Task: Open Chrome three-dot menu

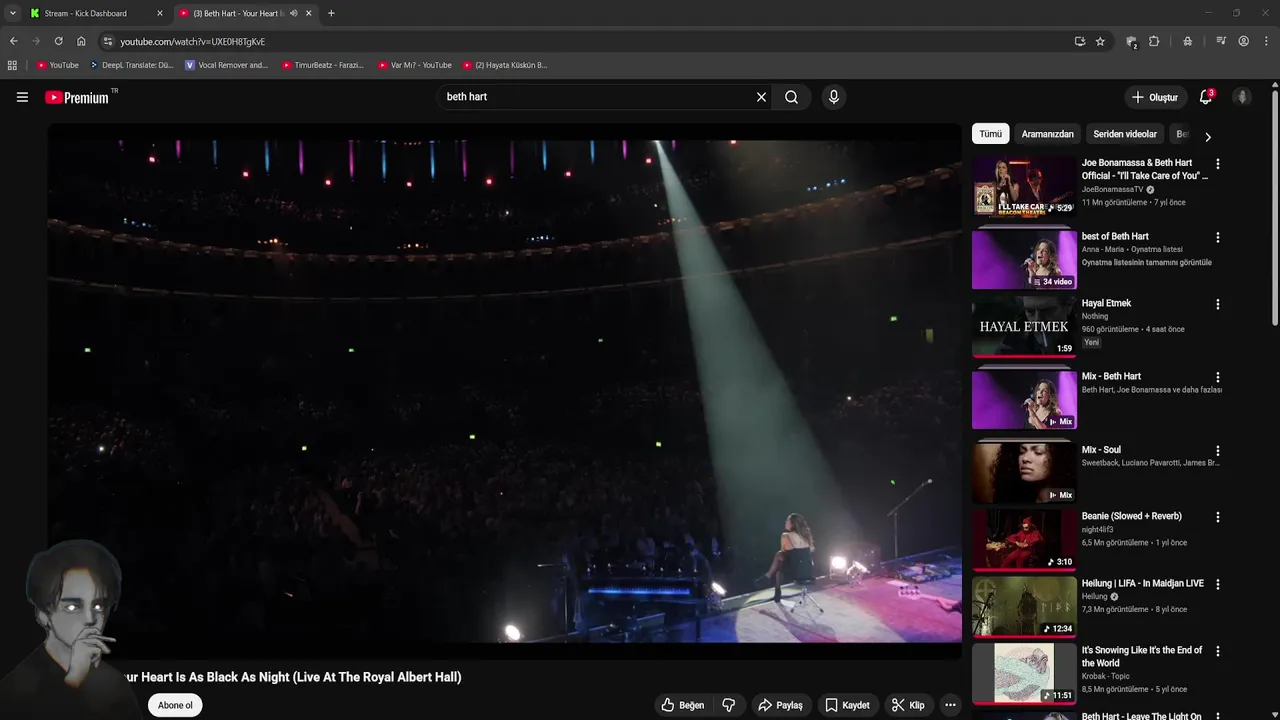Action: [x=1266, y=41]
